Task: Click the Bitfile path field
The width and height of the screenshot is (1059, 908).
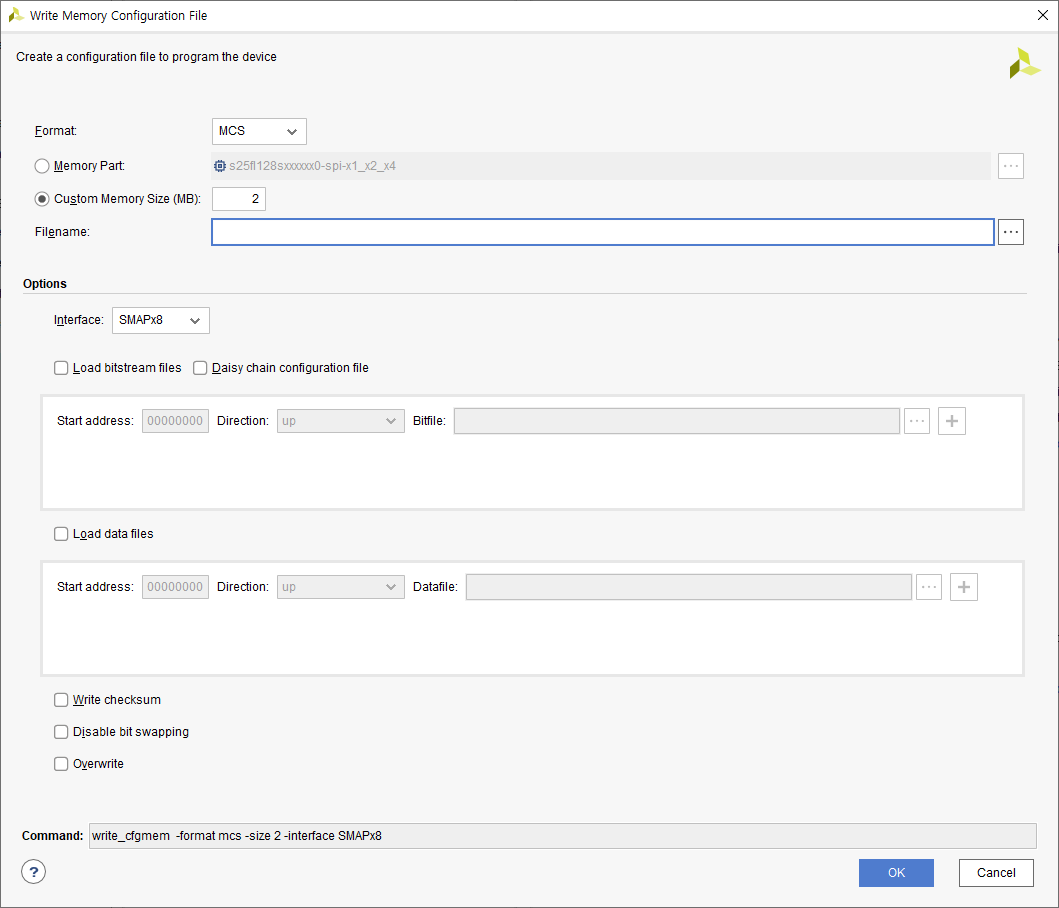Action: 677,421
